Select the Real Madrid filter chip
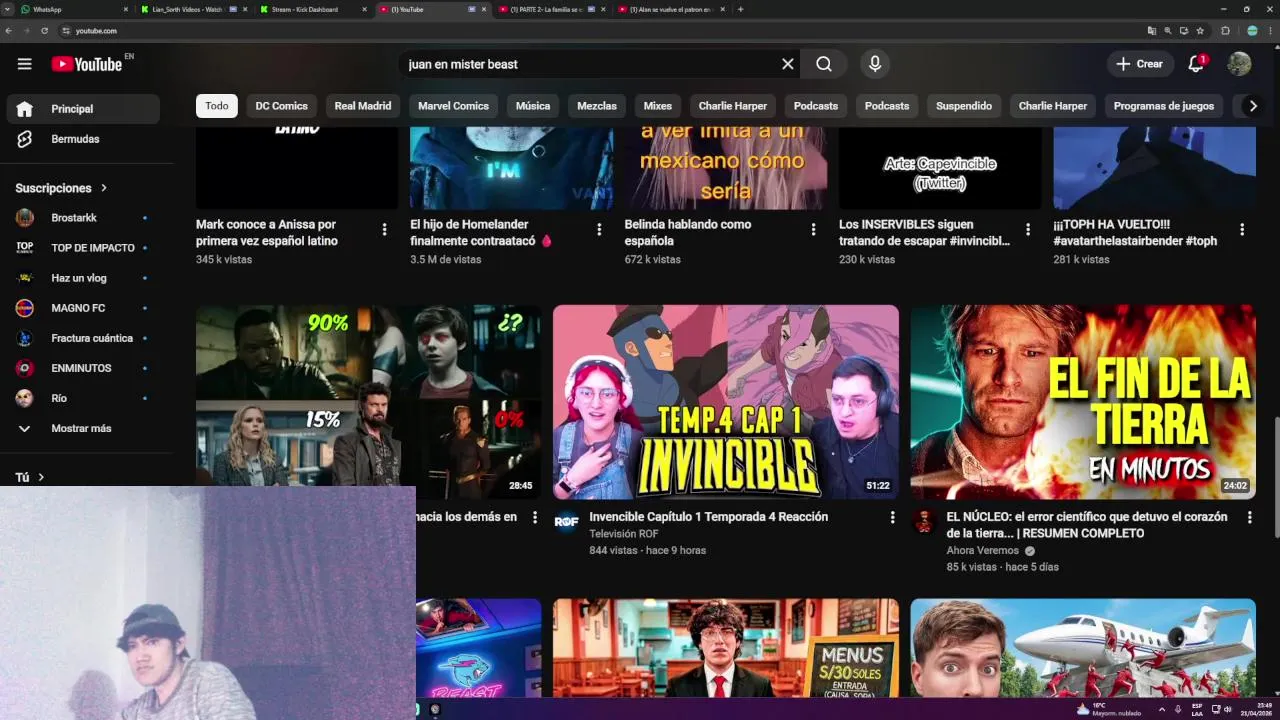1280x720 pixels. (363, 106)
